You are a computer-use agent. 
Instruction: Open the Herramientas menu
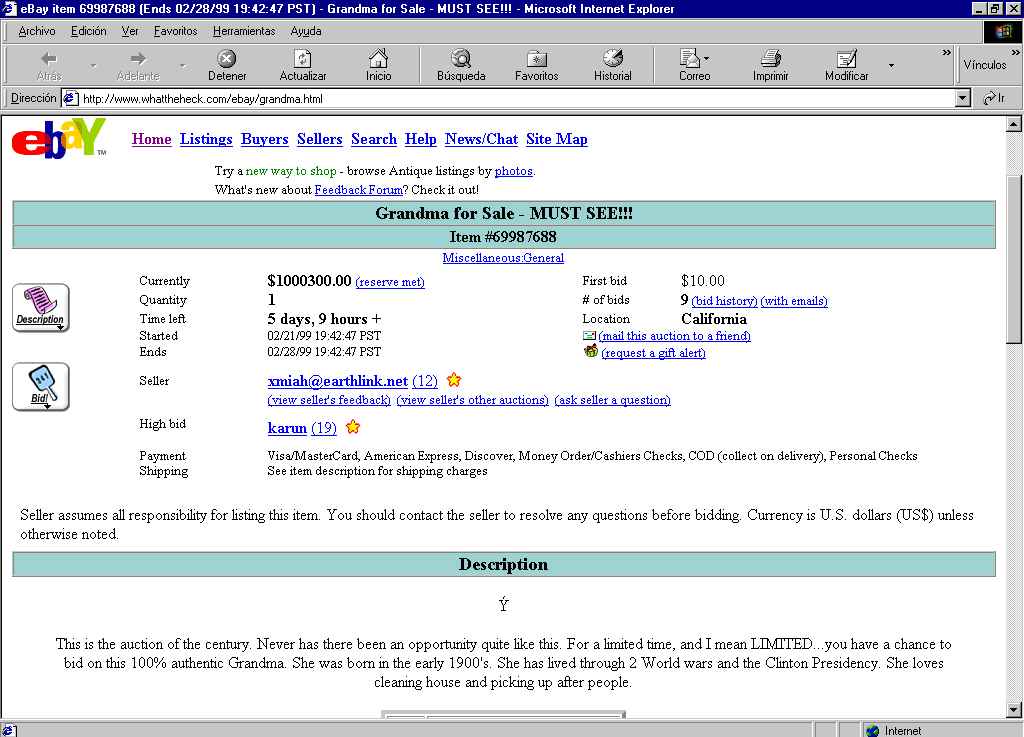click(x=244, y=31)
